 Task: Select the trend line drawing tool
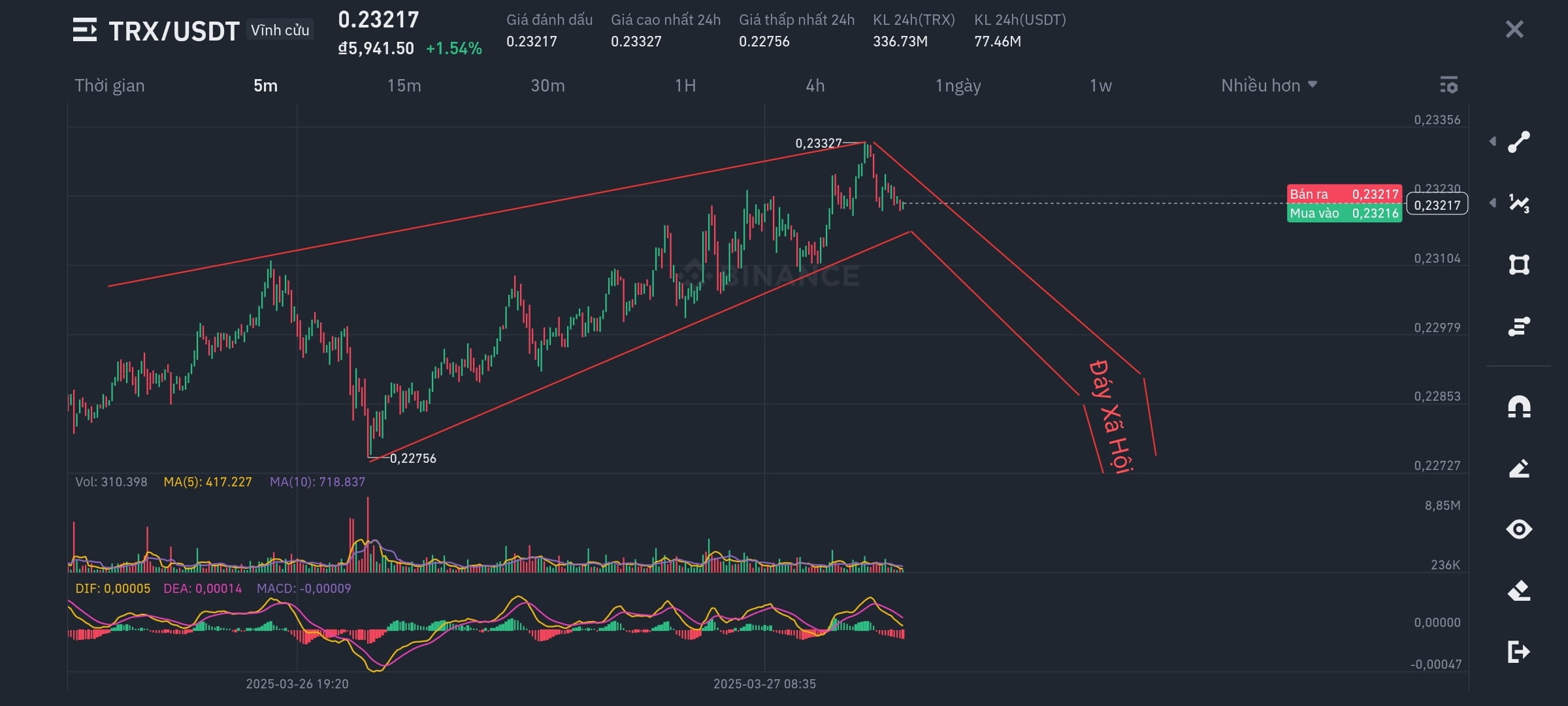[1519, 142]
